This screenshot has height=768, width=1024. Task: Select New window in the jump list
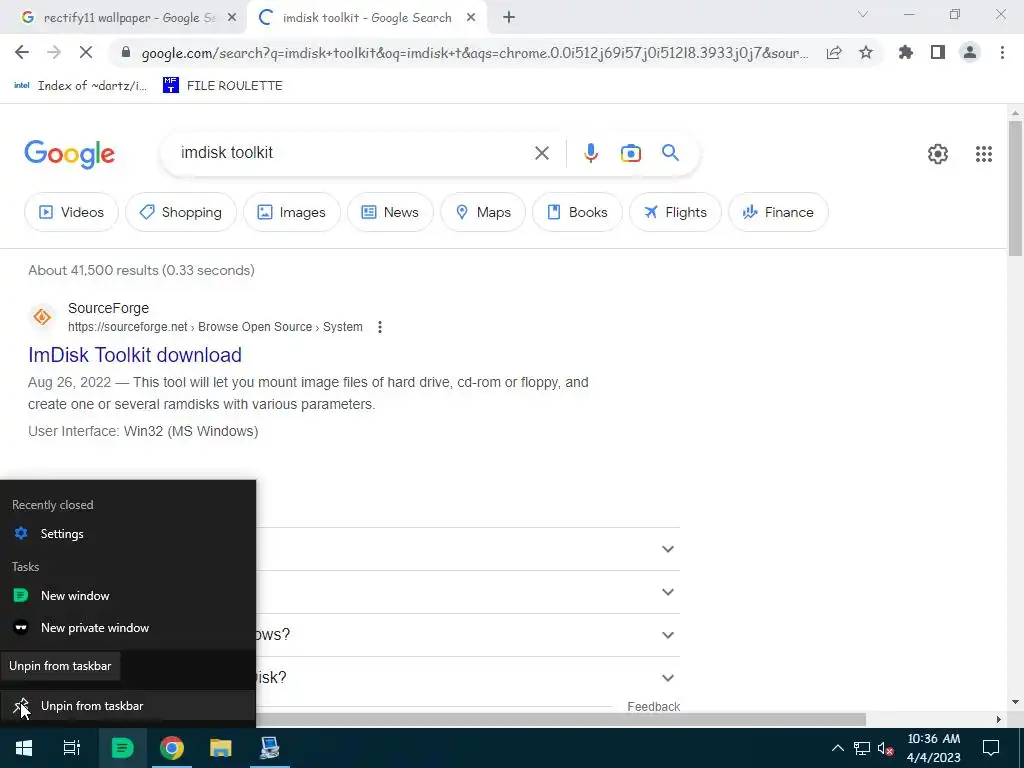click(x=128, y=596)
